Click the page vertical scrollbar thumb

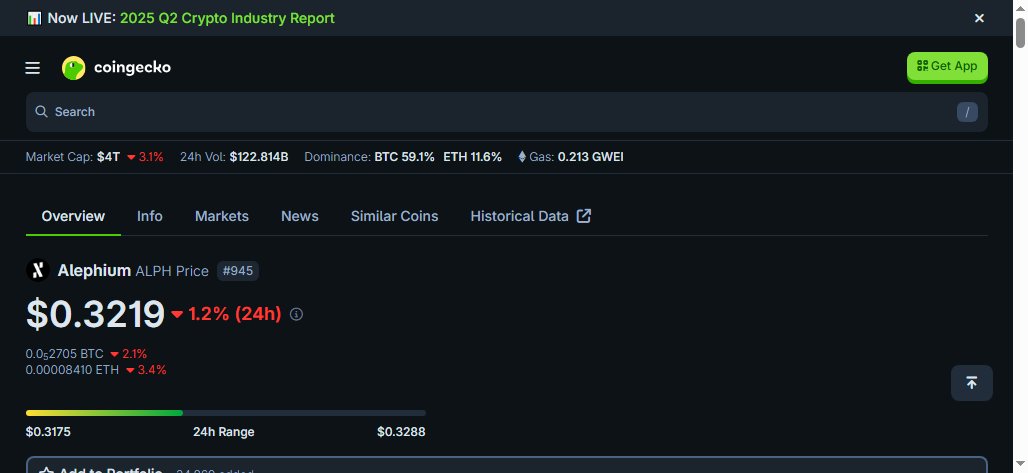pos(1020,33)
